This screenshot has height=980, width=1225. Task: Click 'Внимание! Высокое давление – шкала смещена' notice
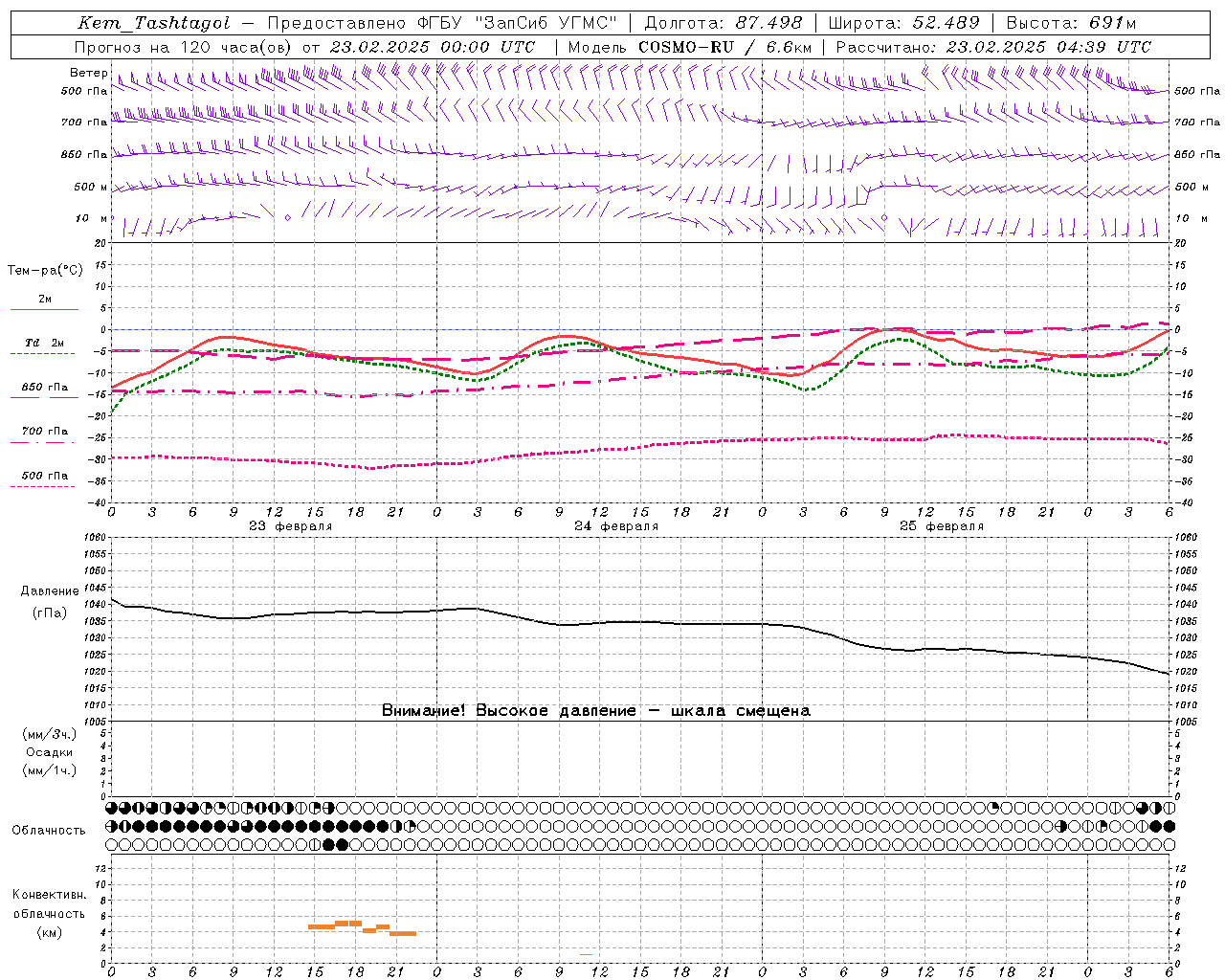point(596,710)
